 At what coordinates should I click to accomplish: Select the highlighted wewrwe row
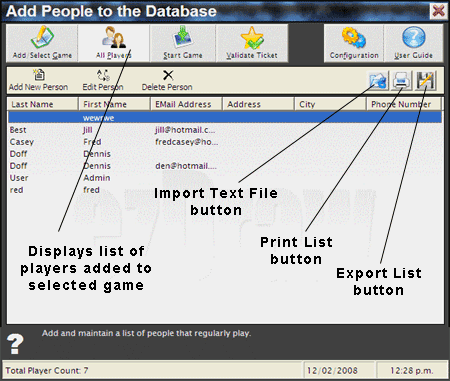pyautogui.click(x=225, y=118)
